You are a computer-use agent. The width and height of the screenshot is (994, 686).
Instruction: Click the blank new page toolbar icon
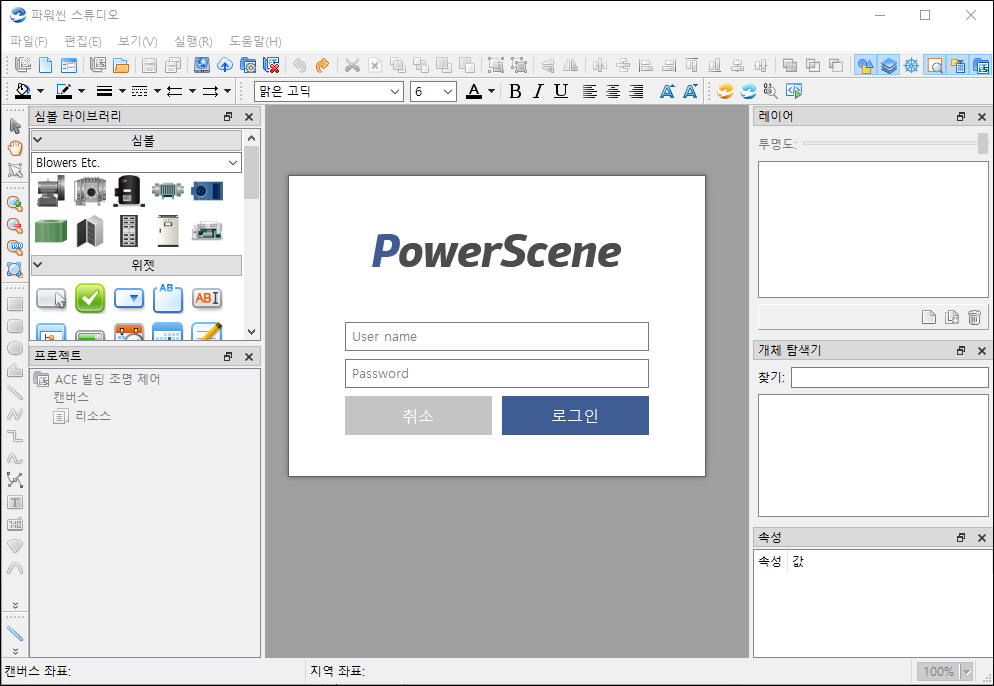click(x=46, y=65)
